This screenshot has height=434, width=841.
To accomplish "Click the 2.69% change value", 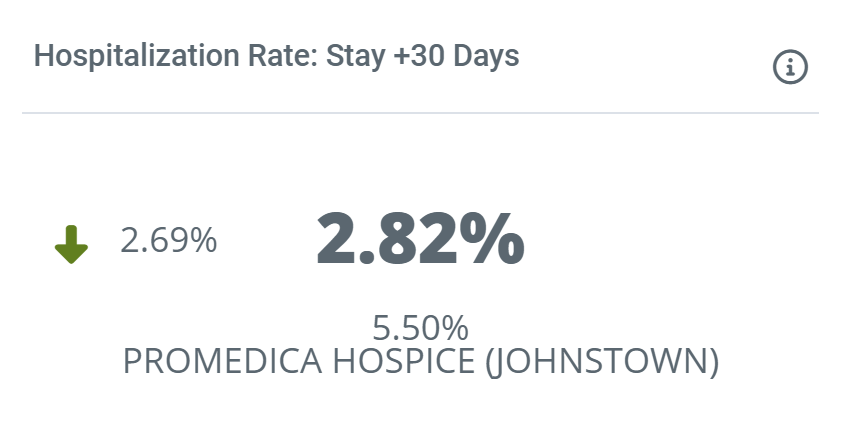I will click(x=168, y=240).
